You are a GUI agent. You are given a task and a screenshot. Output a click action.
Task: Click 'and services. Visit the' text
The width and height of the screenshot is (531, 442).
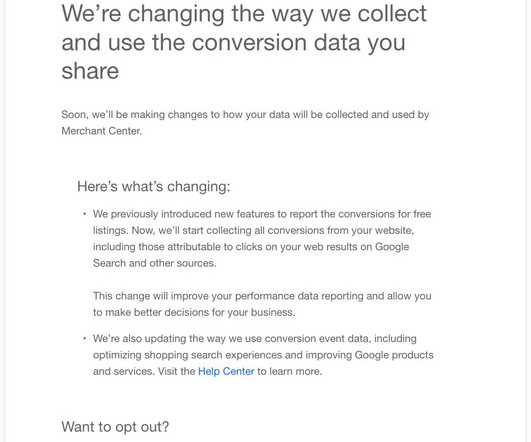pos(144,371)
